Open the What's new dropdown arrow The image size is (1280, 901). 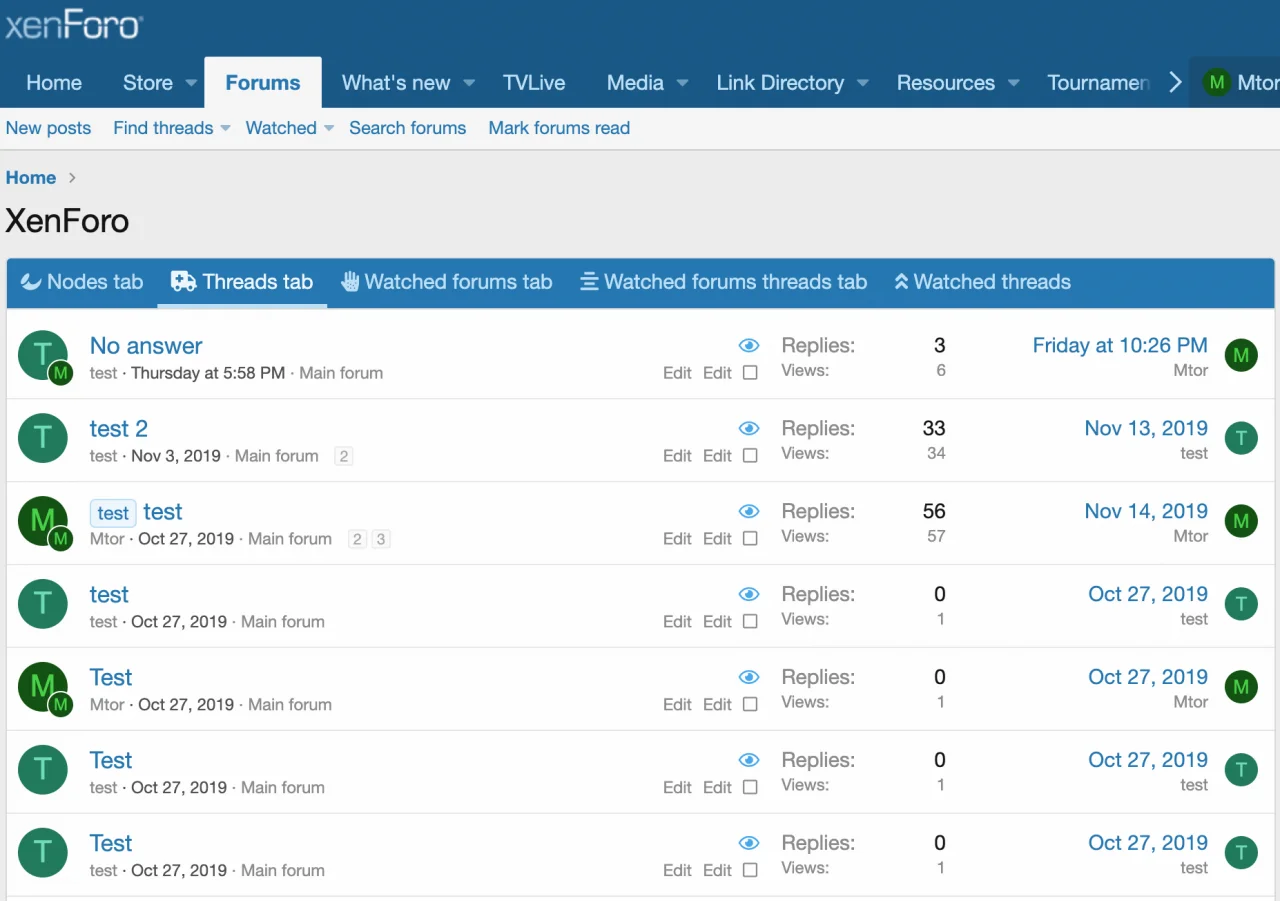[469, 83]
